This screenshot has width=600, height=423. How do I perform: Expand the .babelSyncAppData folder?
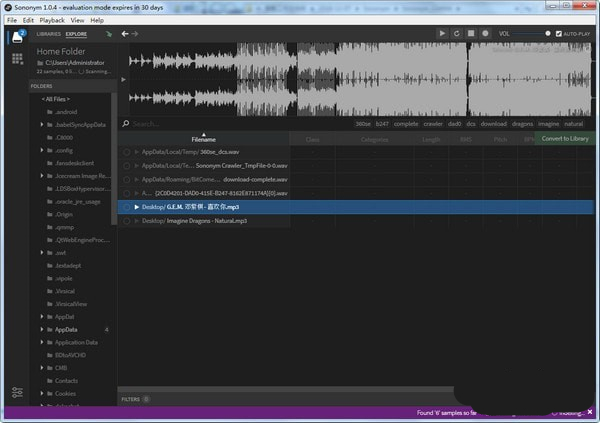(42, 125)
